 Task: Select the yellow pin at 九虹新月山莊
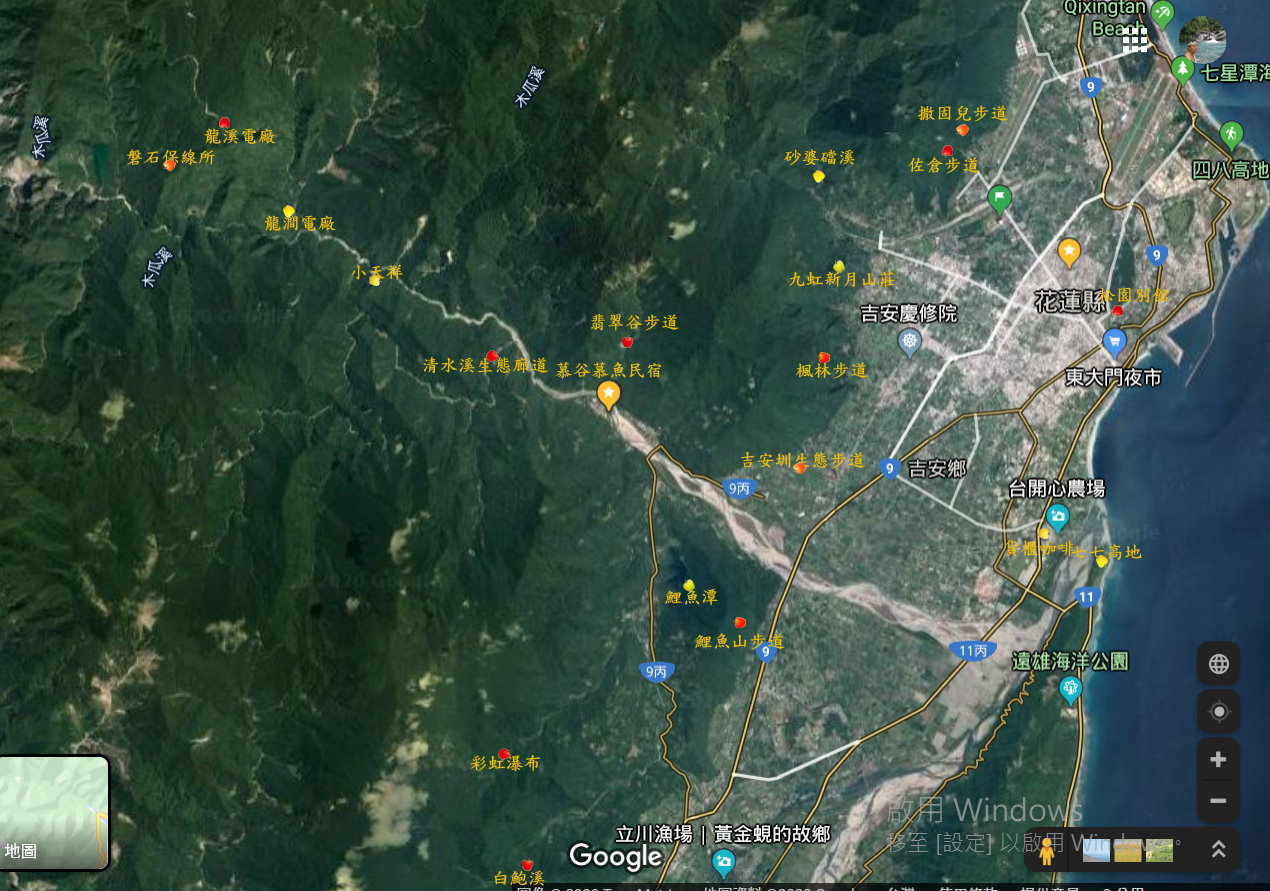(x=839, y=266)
